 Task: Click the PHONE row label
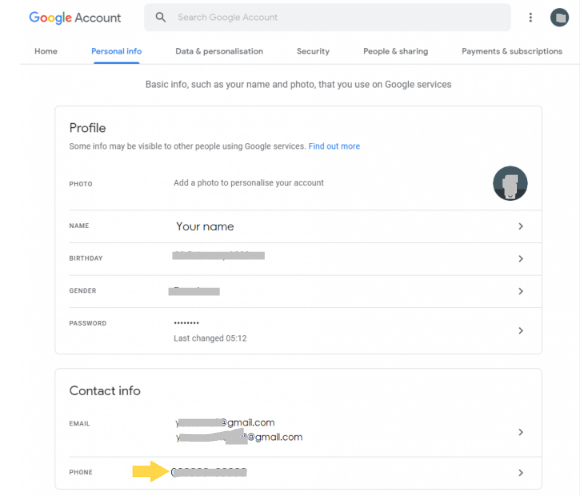81,472
